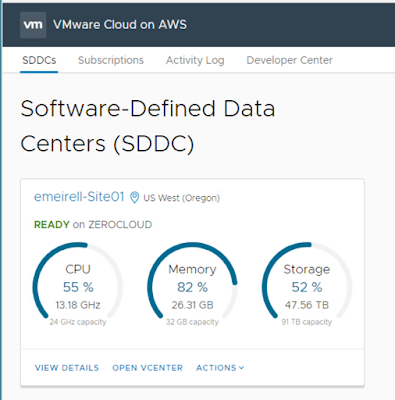This screenshot has height=400, width=395.
Task: Click the location pin icon near US West
Action: (x=134, y=197)
